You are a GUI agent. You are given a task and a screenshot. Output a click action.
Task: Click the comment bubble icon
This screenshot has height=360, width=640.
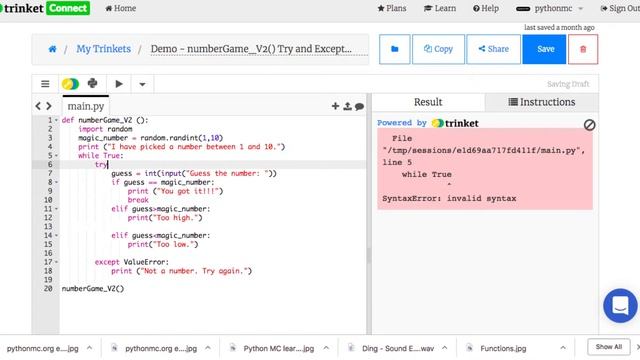pyautogui.click(x=360, y=107)
